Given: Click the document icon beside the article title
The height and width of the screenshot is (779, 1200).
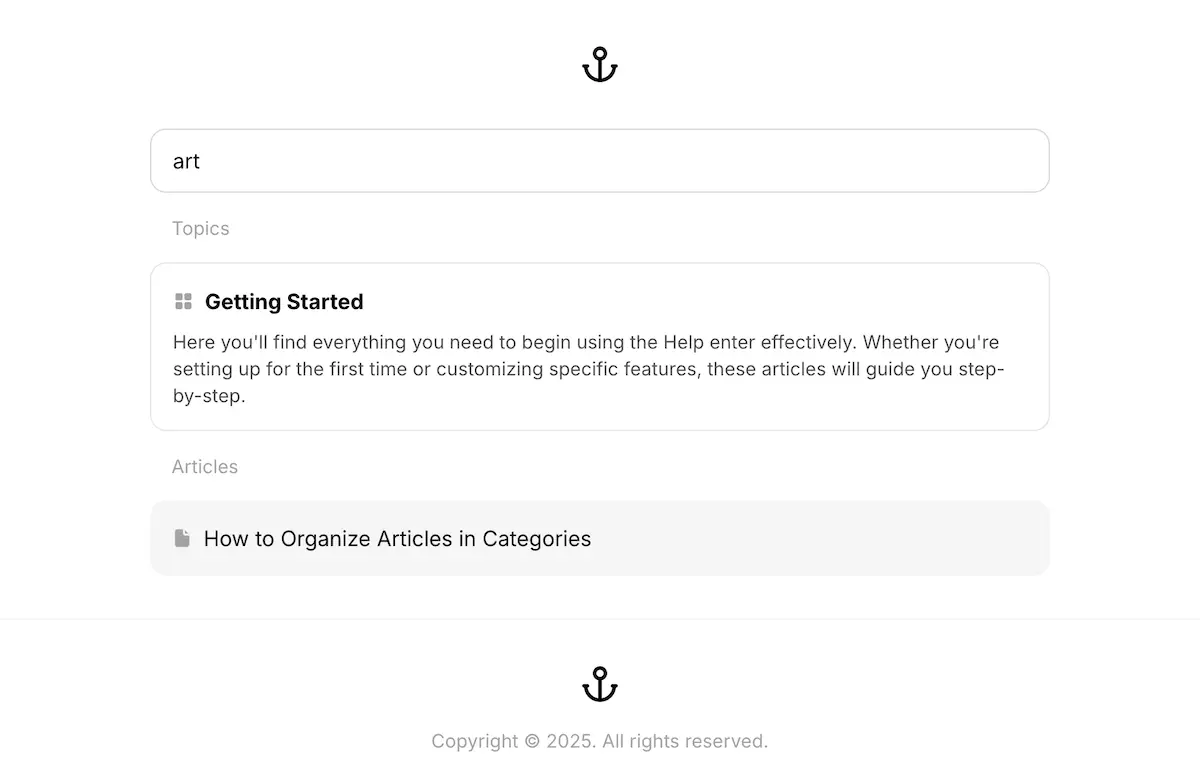Looking at the screenshot, I should click(182, 539).
